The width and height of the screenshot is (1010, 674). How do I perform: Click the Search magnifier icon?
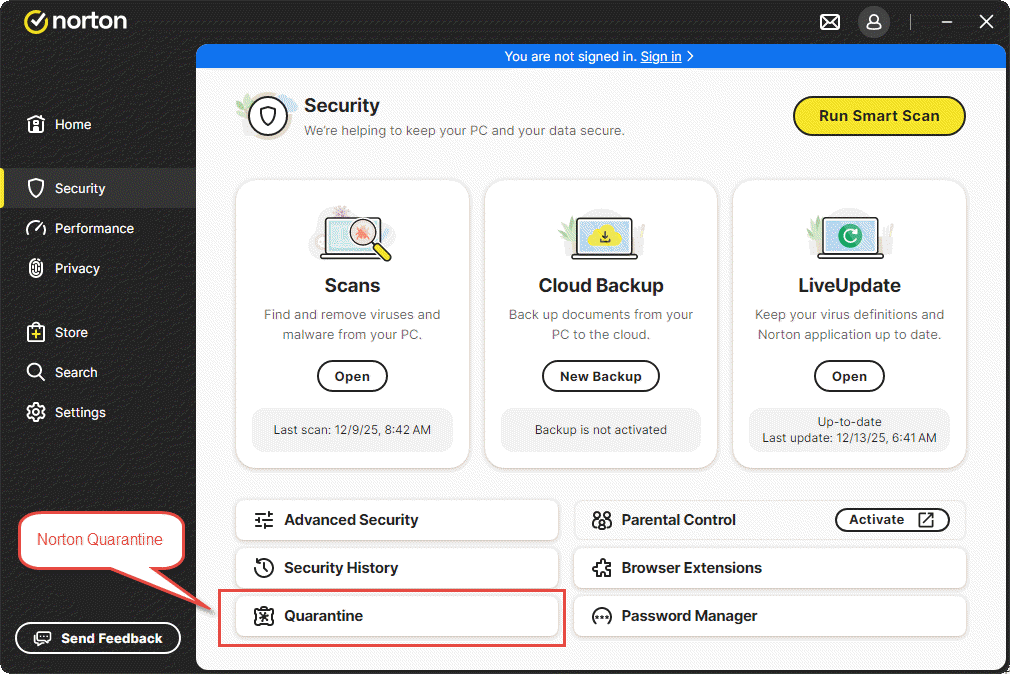tap(37, 372)
